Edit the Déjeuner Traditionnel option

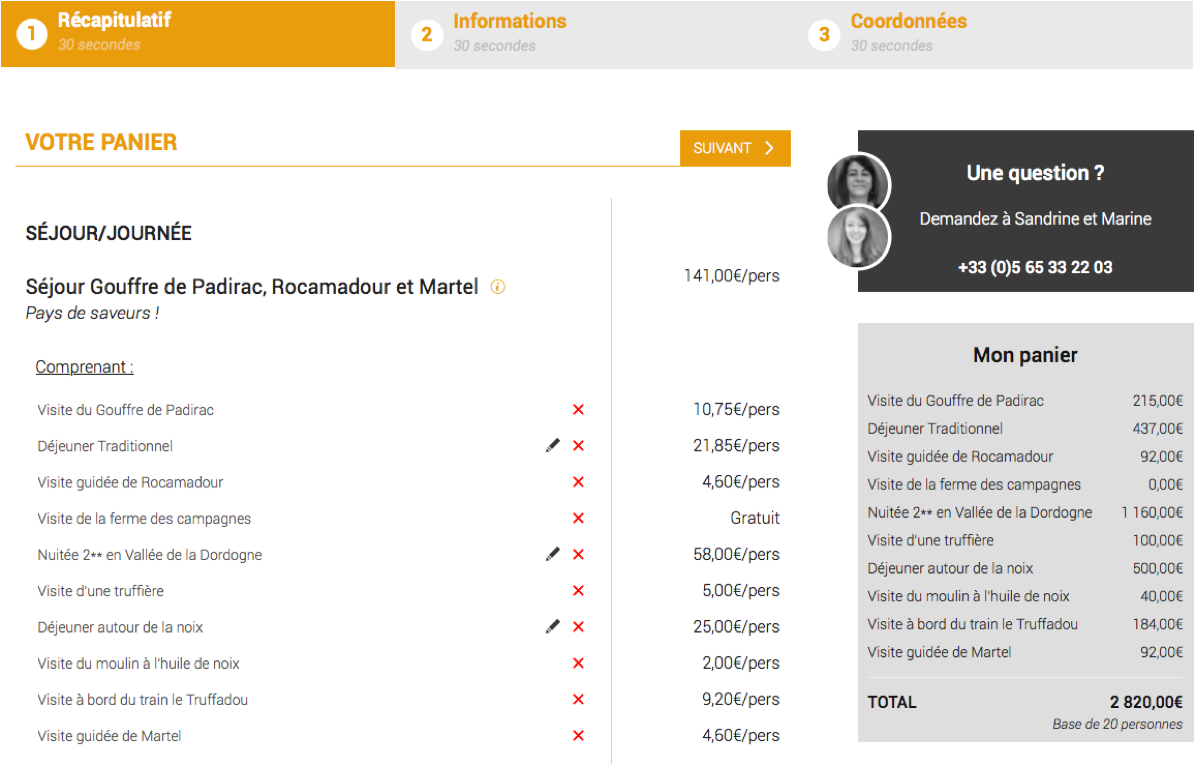point(553,445)
